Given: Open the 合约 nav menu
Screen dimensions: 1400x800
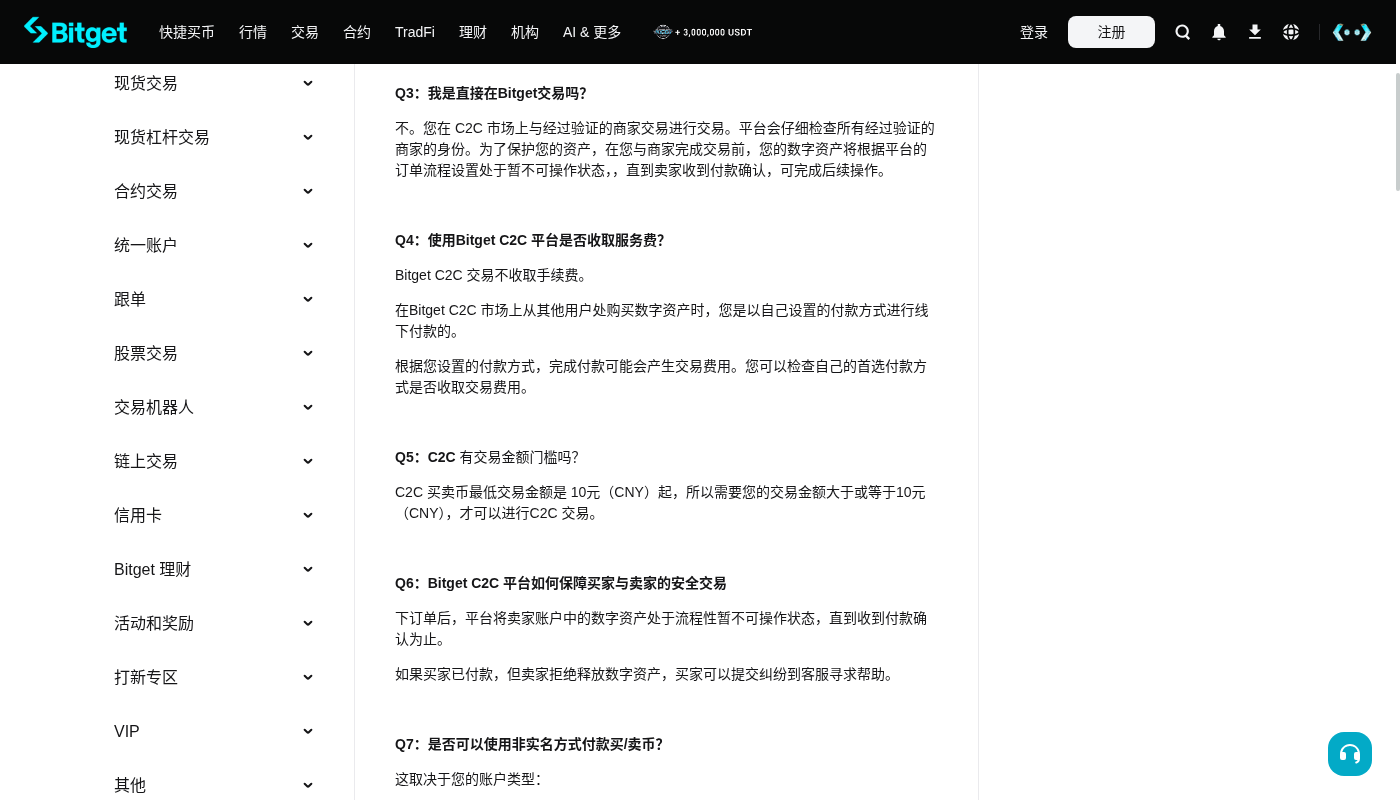Looking at the screenshot, I should click(357, 32).
